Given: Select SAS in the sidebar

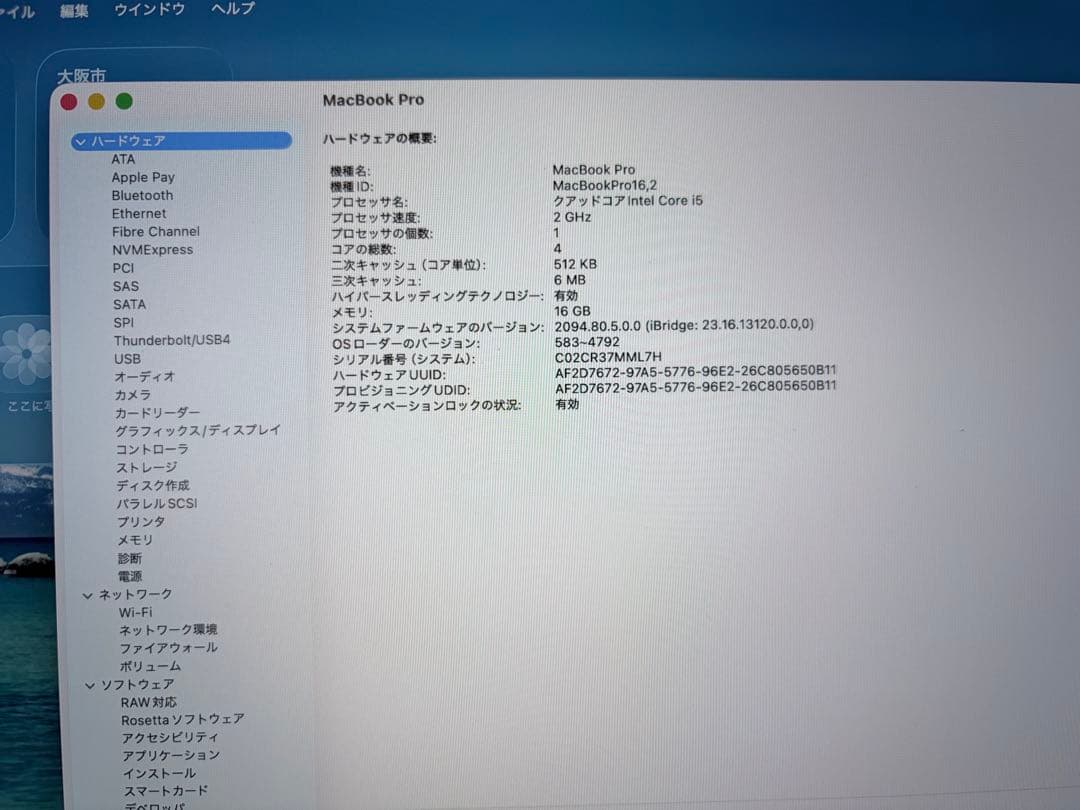Looking at the screenshot, I should point(126,287).
